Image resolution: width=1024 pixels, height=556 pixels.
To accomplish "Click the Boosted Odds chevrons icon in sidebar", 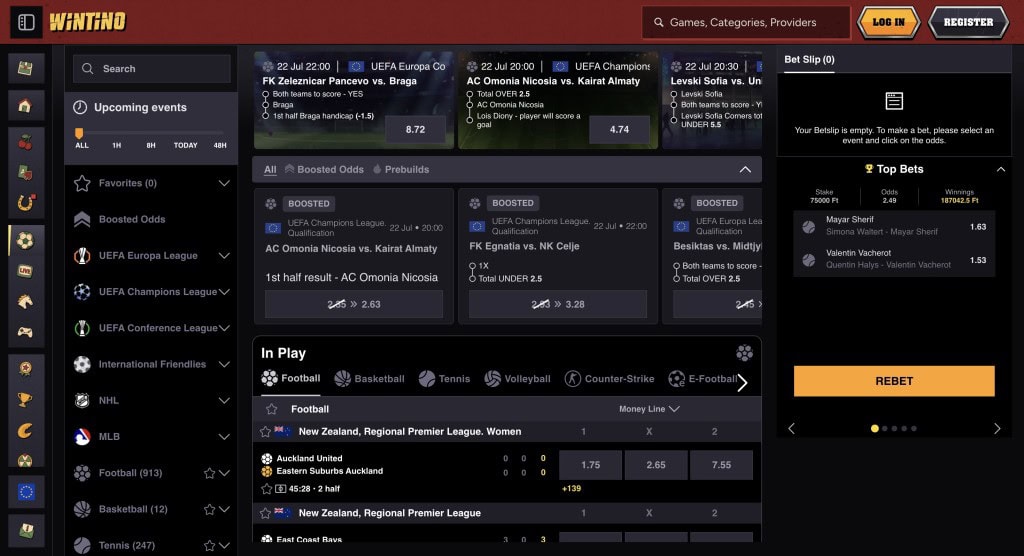I will pos(82,220).
